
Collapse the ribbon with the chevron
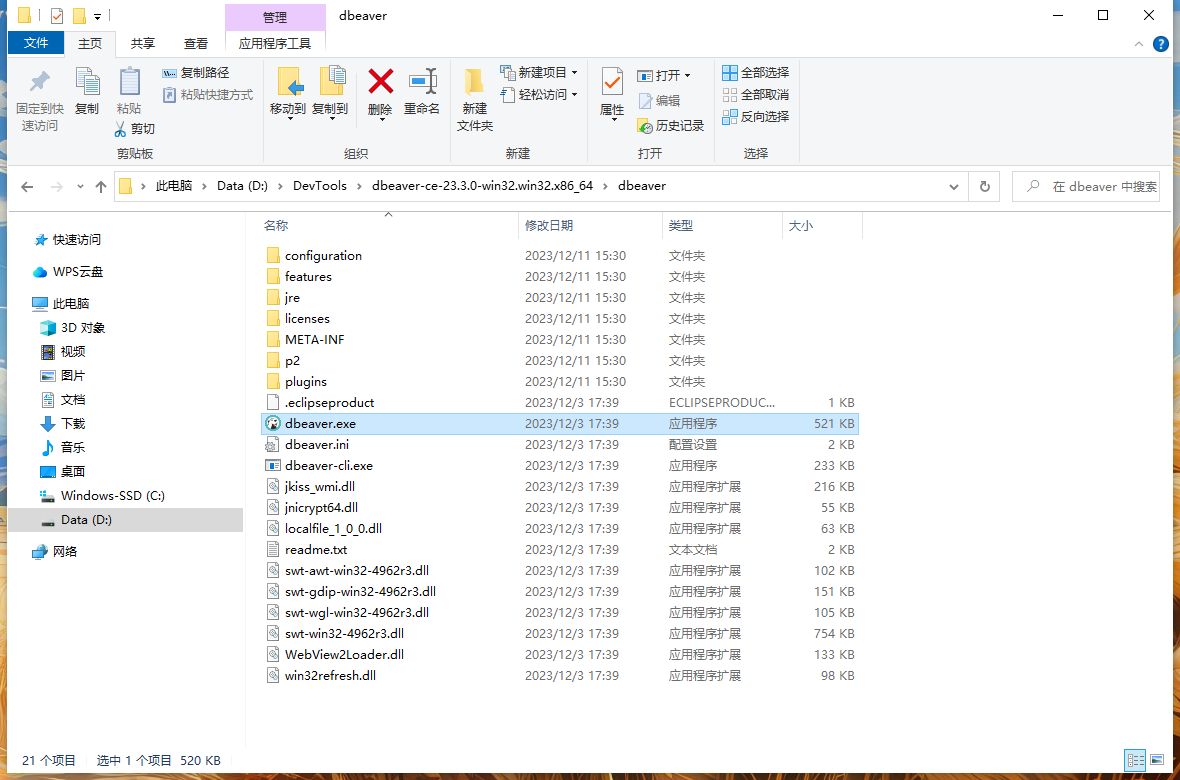pyautogui.click(x=1139, y=44)
